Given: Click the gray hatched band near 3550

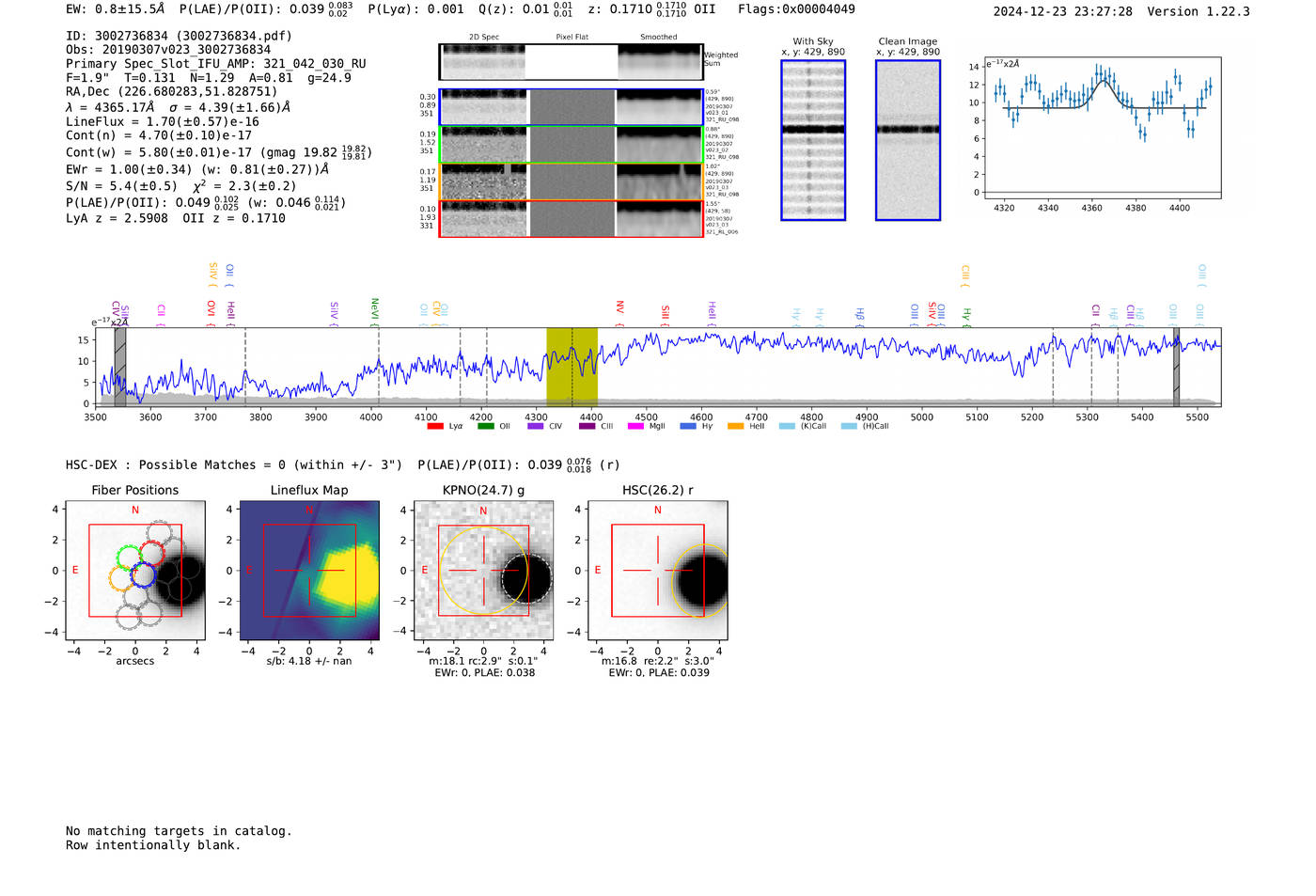Looking at the screenshot, I should click(x=120, y=367).
